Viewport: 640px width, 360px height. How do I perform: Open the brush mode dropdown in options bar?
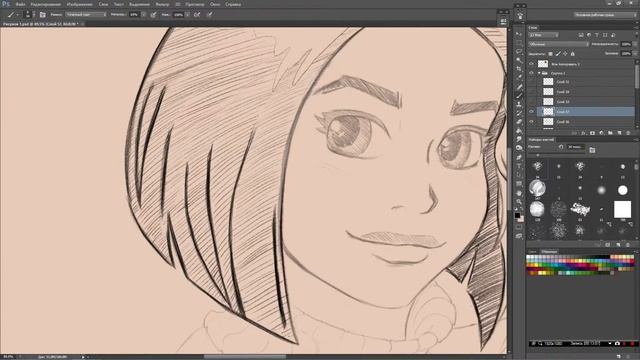86,15
